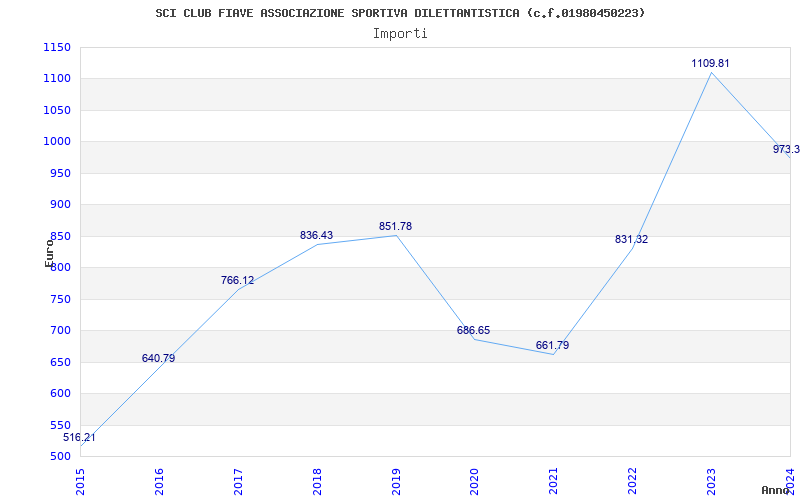The height and width of the screenshot is (500, 800).
Task: Select the 766.12 data label
Action: 237,280
